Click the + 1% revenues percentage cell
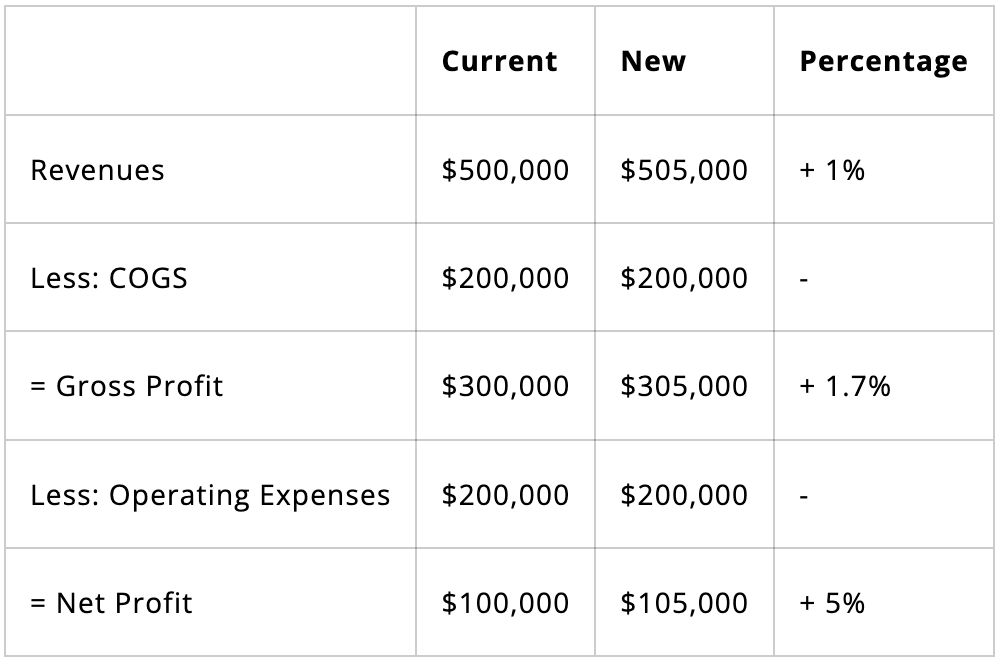The image size is (1000, 664). point(832,170)
